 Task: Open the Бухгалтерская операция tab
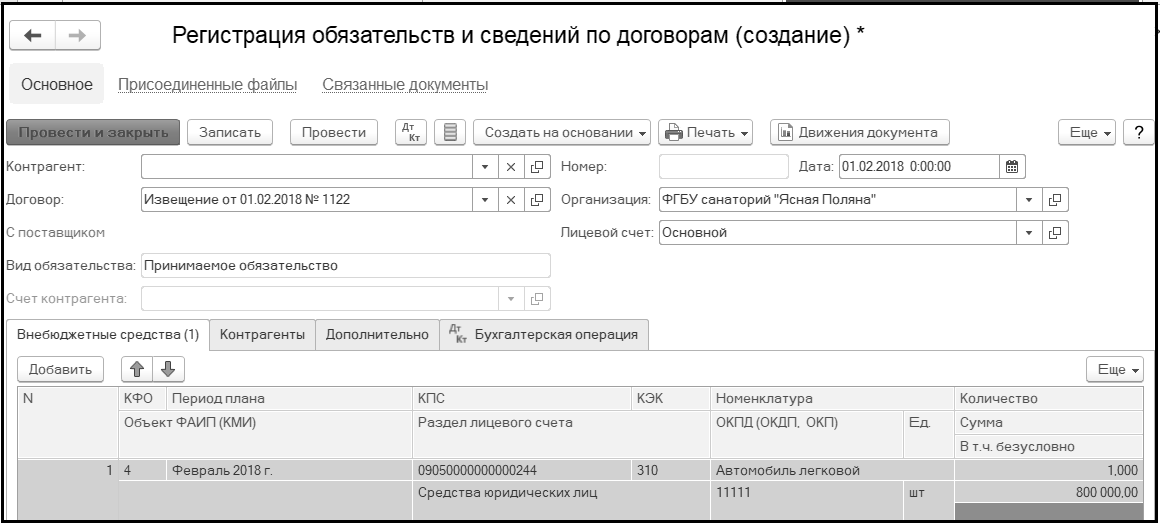coord(544,334)
